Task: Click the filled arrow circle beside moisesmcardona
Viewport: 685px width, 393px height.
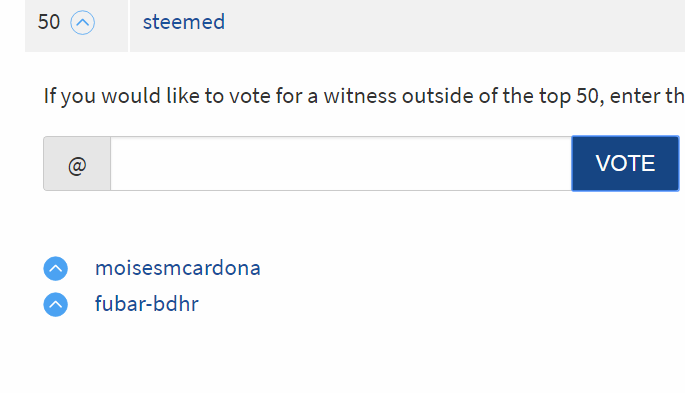Action: (x=55, y=269)
